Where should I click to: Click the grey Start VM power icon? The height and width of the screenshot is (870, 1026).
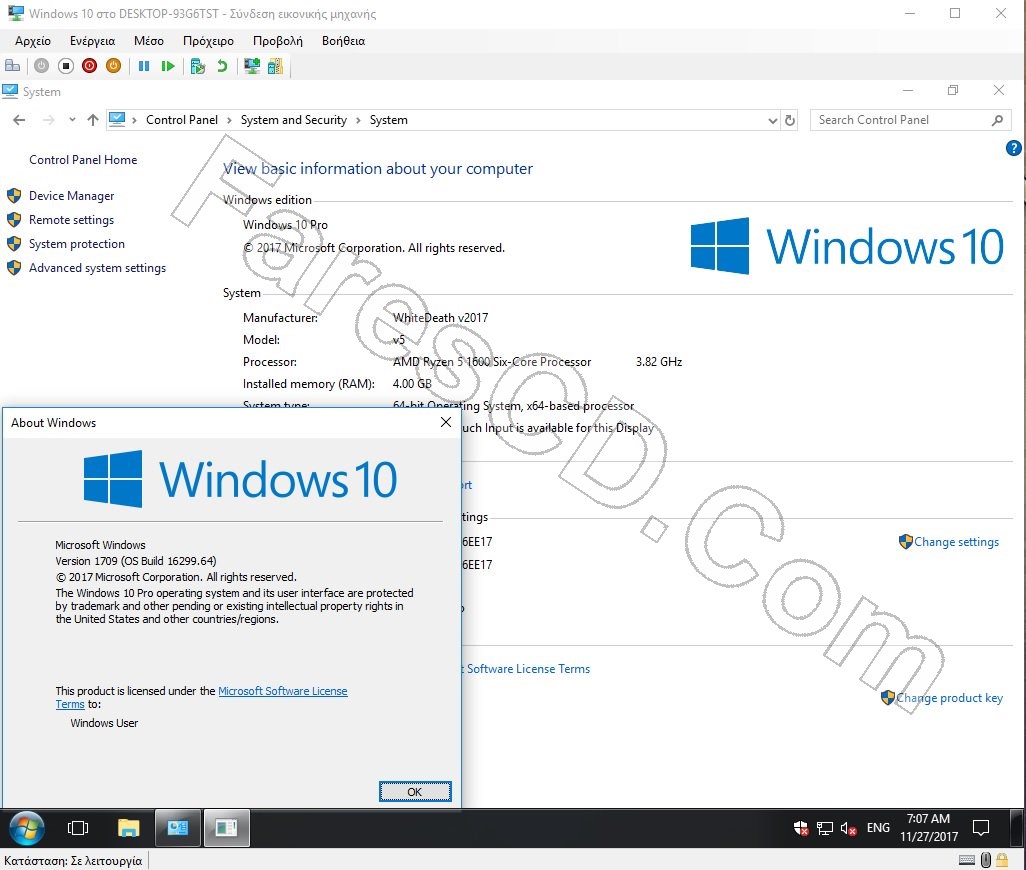[x=41, y=65]
